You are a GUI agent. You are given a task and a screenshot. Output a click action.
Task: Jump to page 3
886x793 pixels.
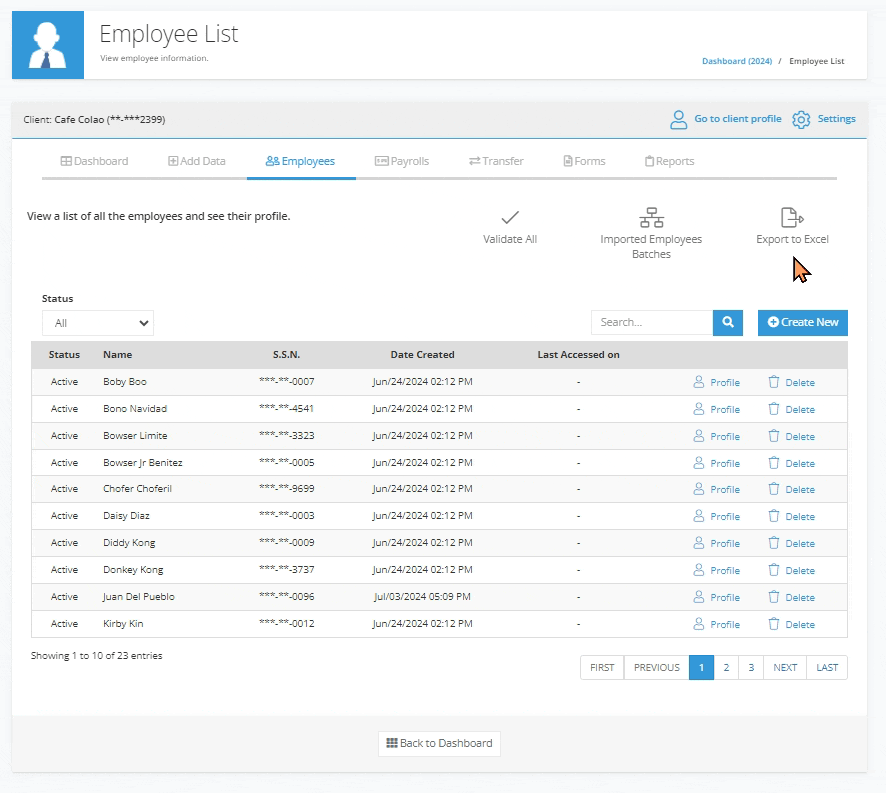pos(751,668)
